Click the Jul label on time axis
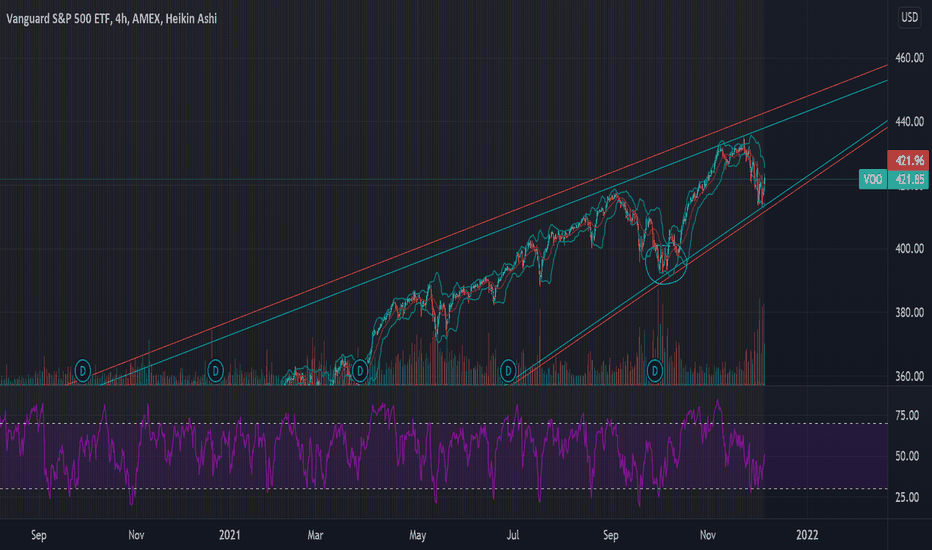The width and height of the screenshot is (932, 550). click(512, 535)
